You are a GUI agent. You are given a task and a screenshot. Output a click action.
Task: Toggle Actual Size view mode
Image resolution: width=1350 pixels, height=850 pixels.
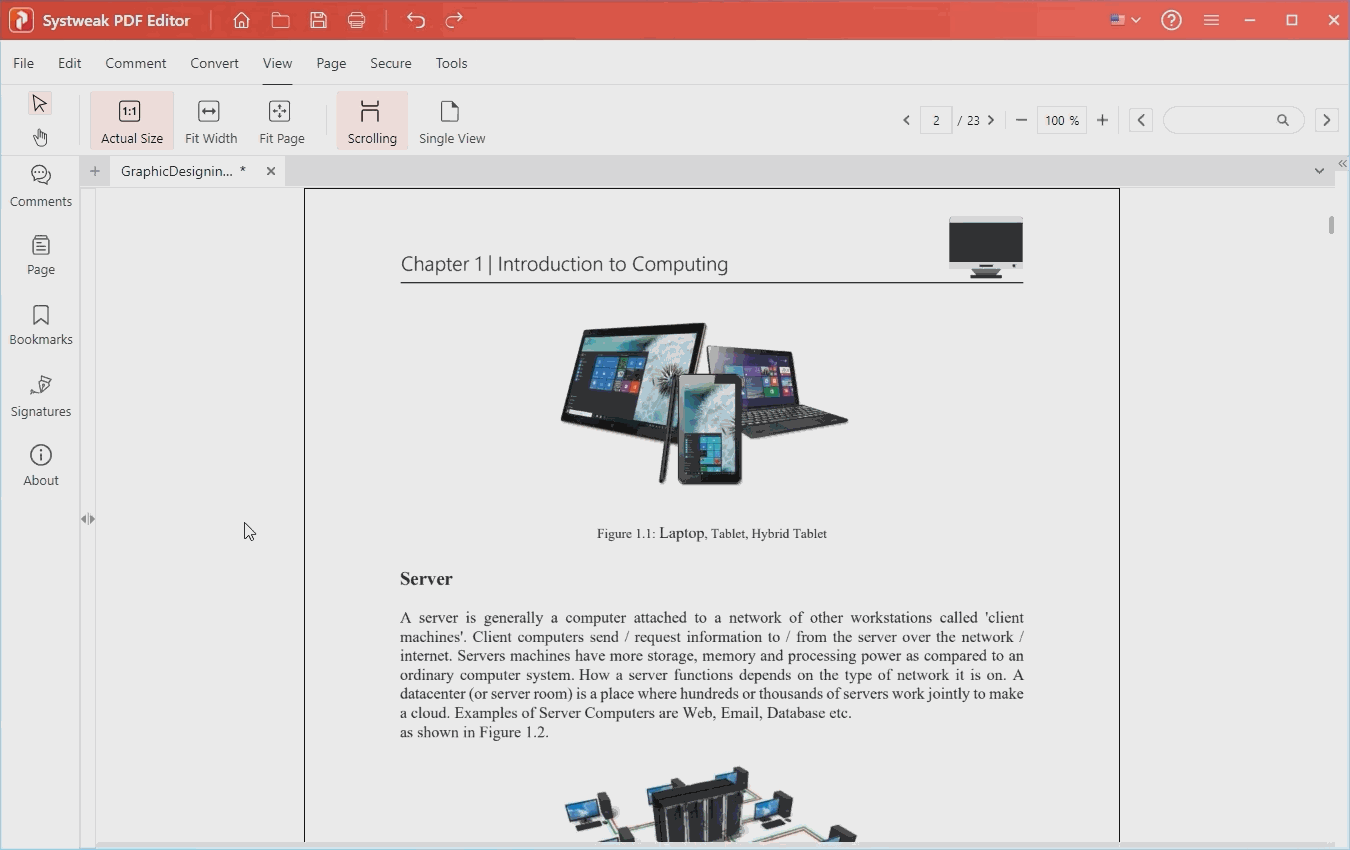131,121
